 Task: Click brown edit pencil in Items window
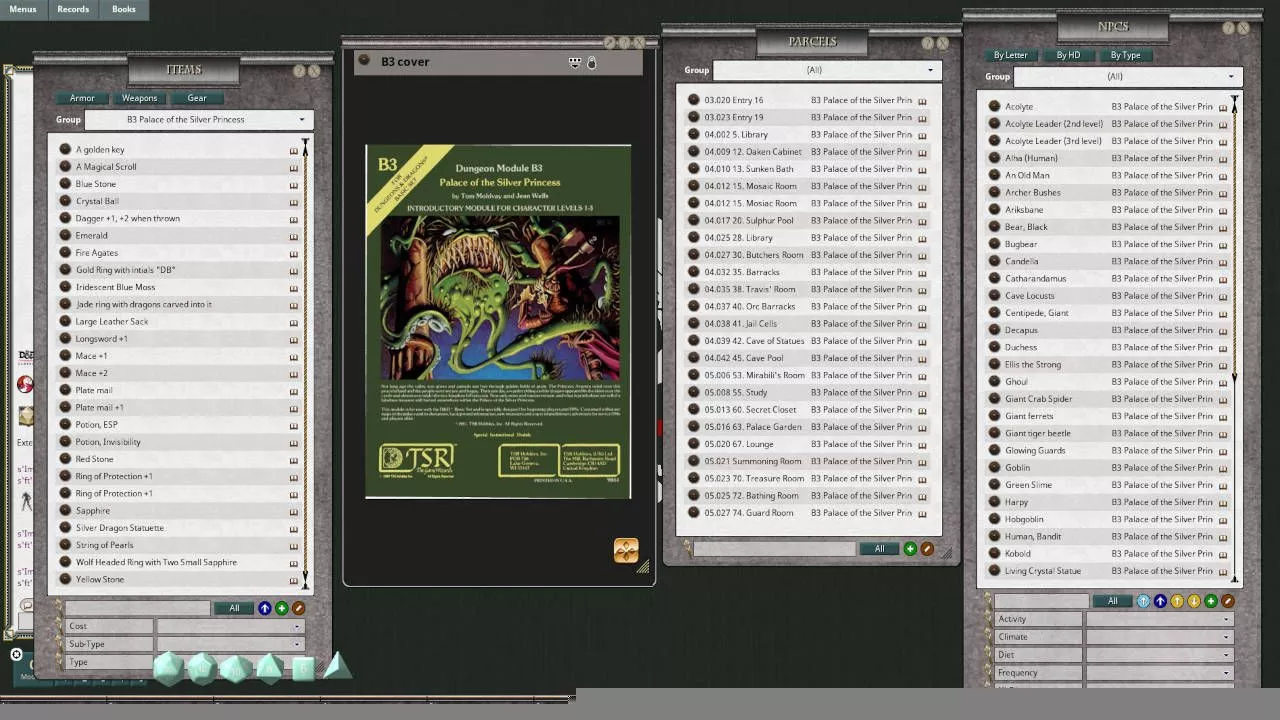[298, 608]
